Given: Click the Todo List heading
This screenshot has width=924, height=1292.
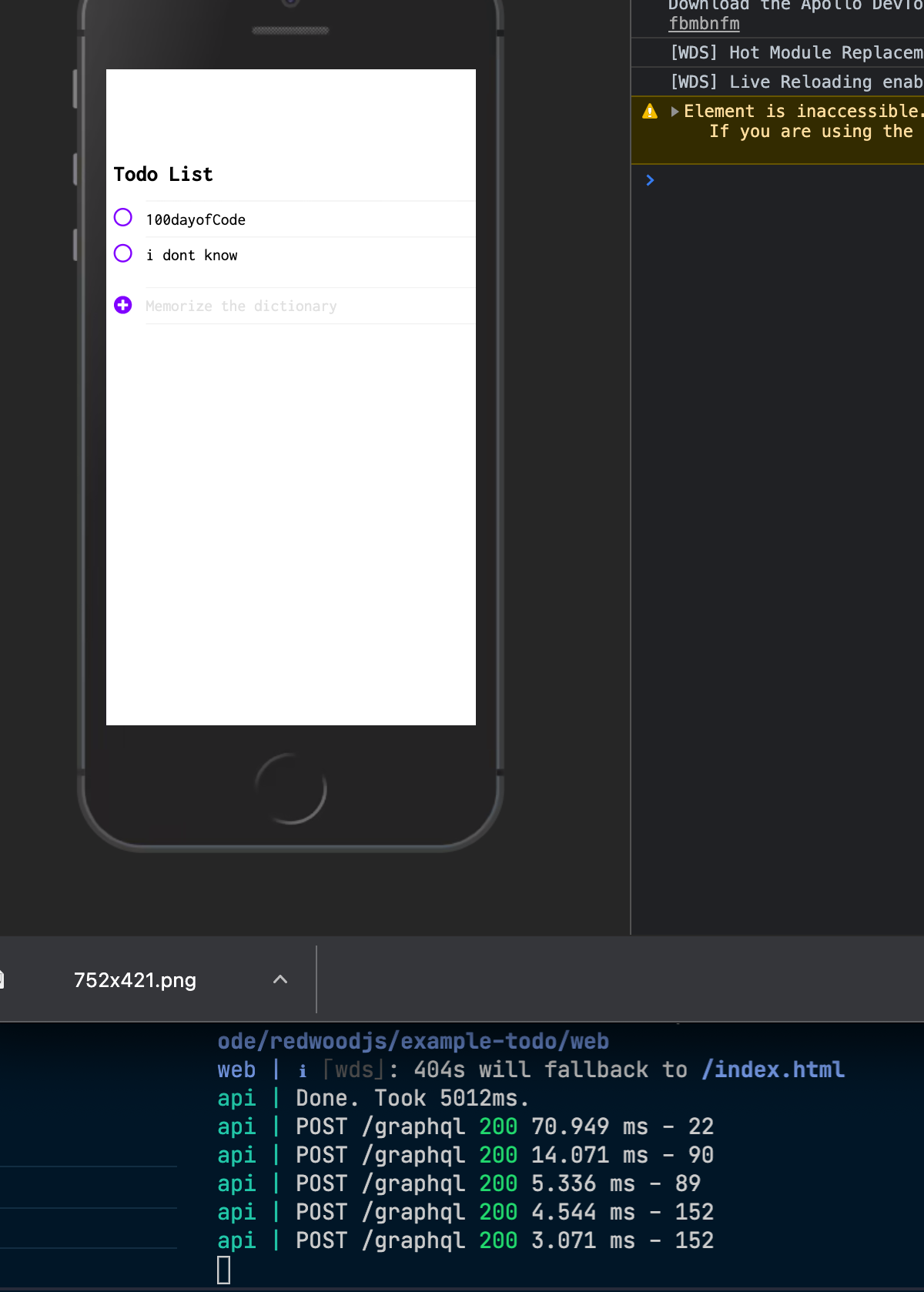Looking at the screenshot, I should pos(163,174).
